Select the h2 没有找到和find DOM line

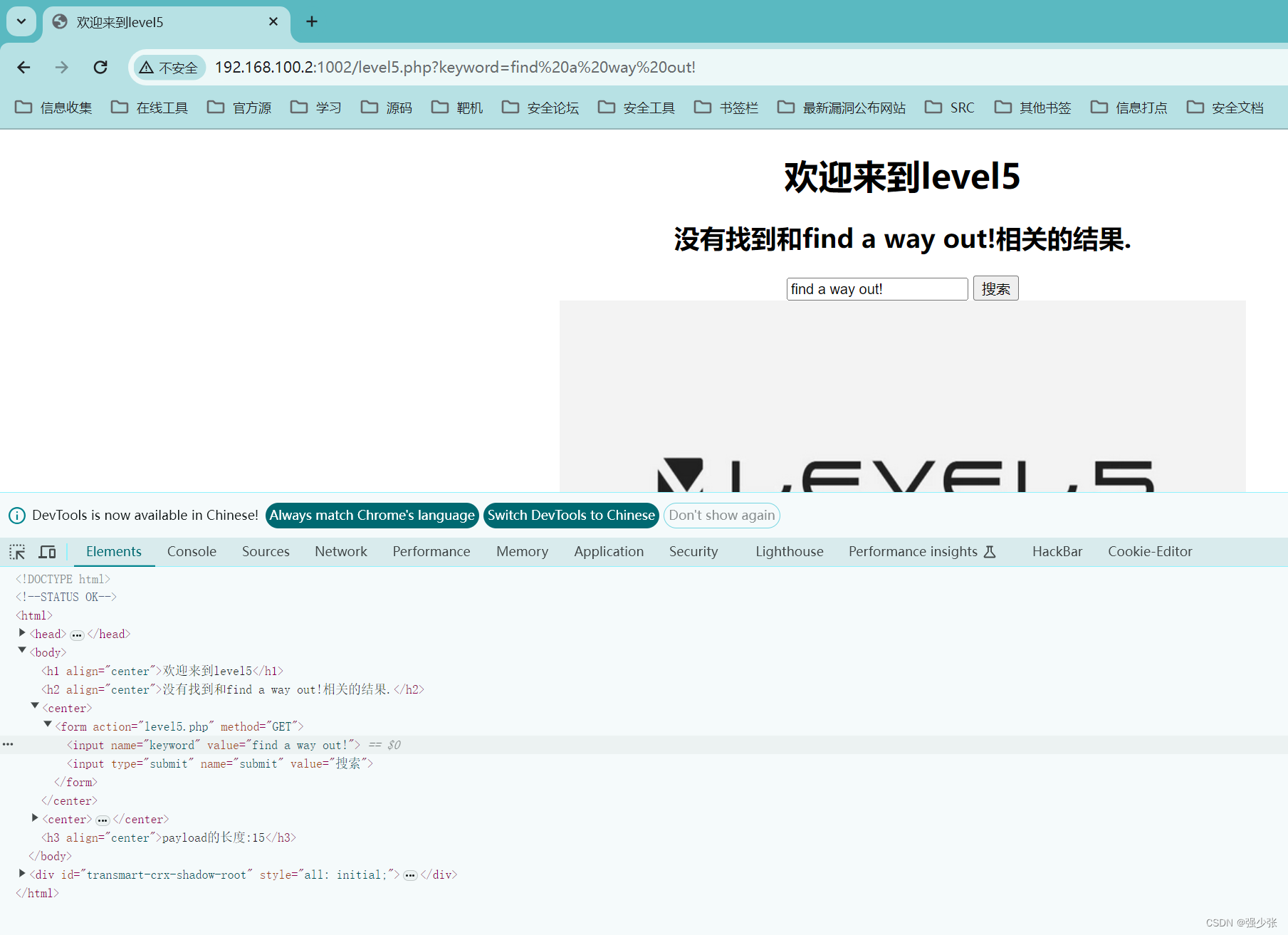[233, 689]
